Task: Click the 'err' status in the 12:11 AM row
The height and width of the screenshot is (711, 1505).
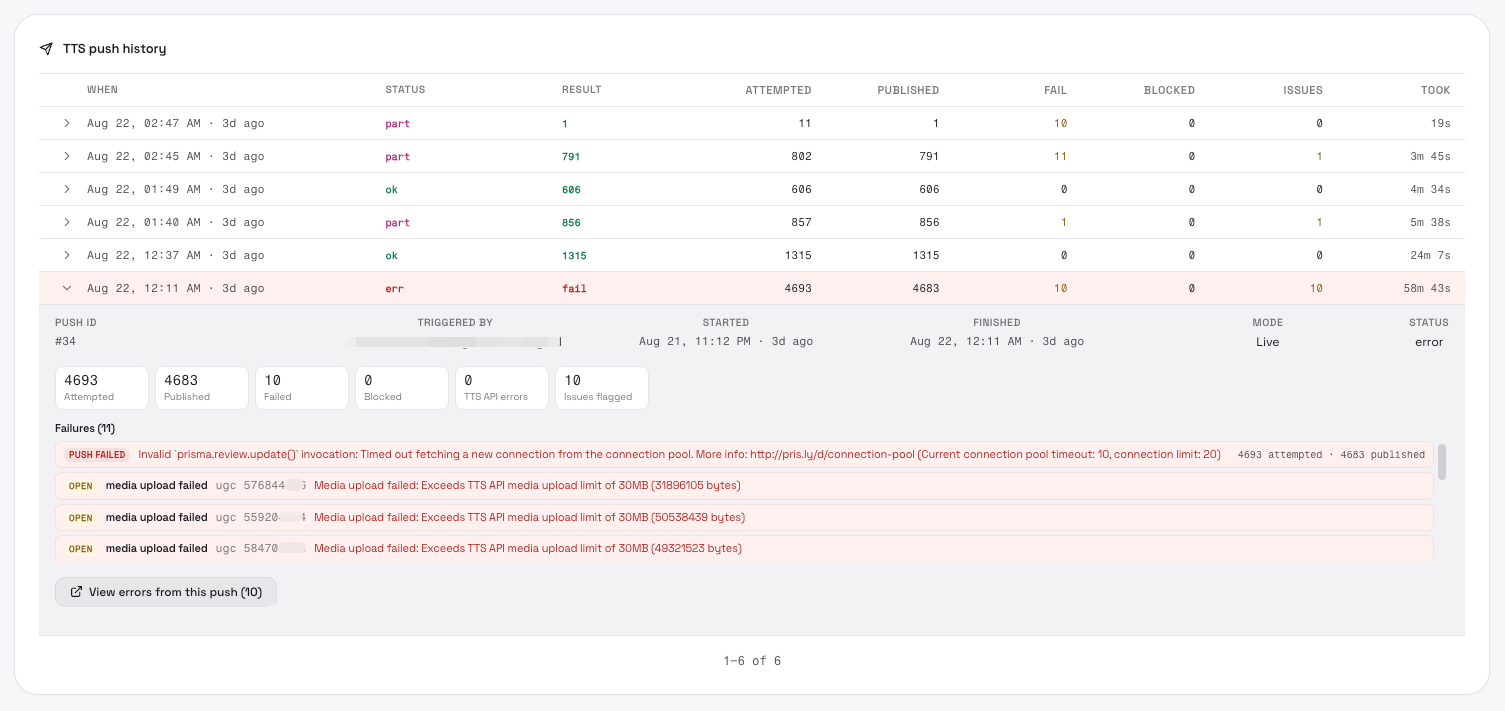Action: [x=395, y=289]
